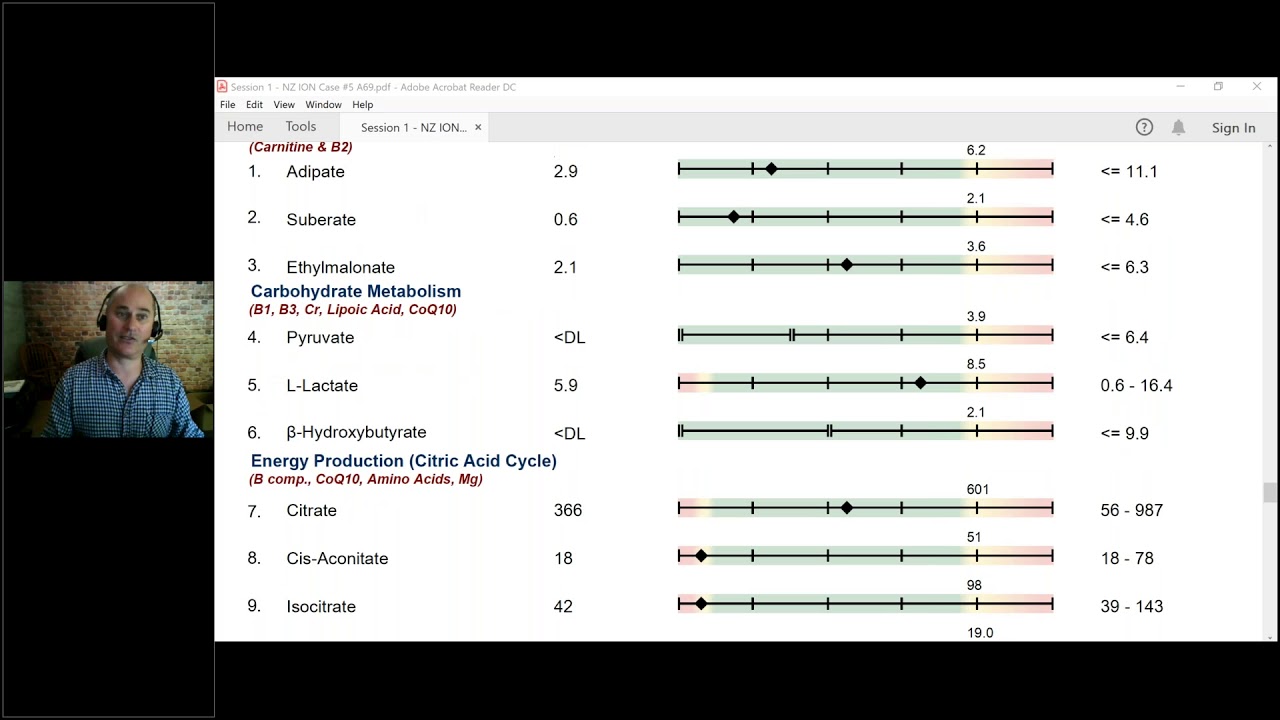The height and width of the screenshot is (720, 1280).
Task: Switch to the Tools tab
Action: click(x=301, y=126)
